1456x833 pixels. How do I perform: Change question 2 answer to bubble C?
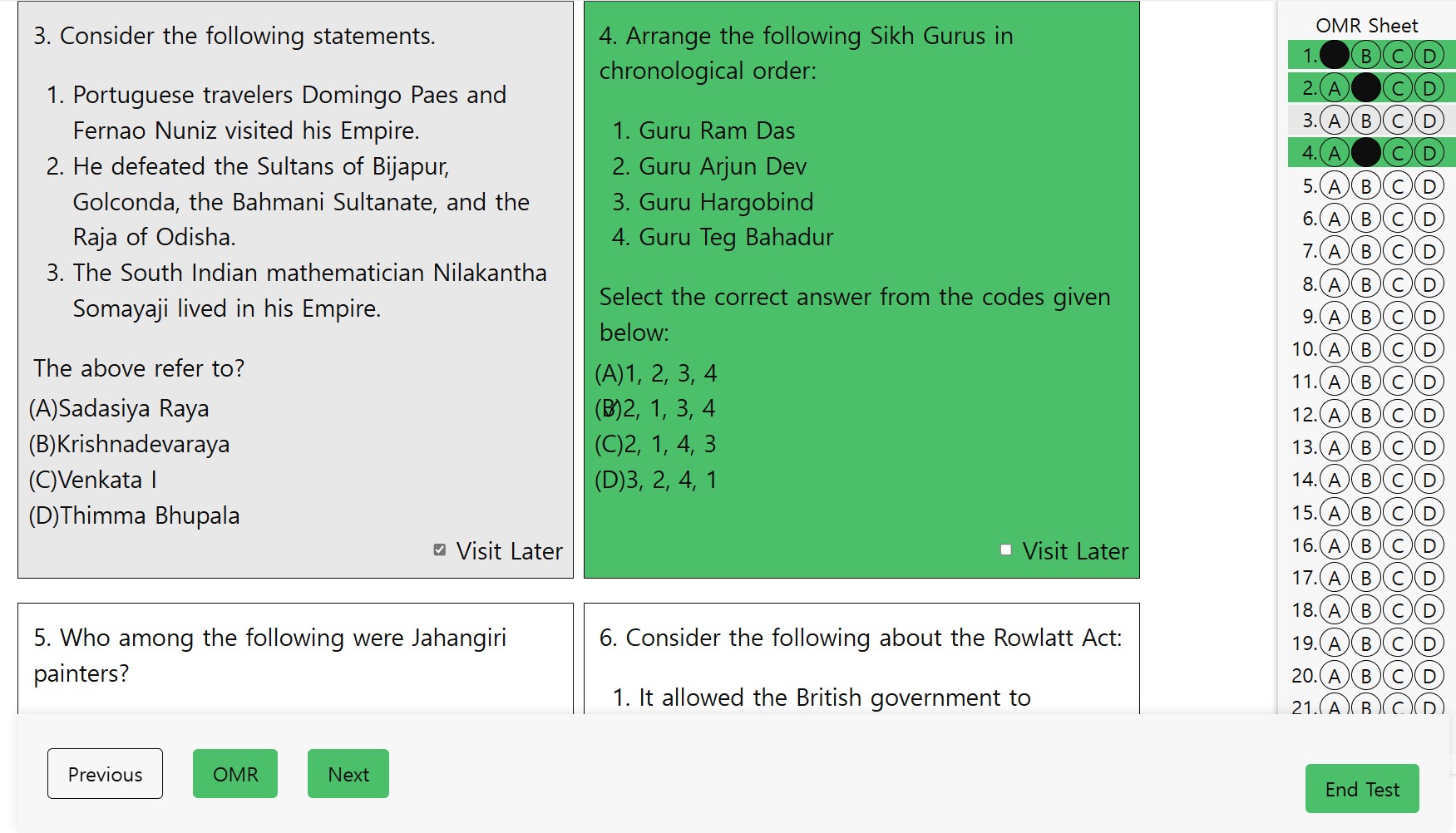pos(1398,88)
